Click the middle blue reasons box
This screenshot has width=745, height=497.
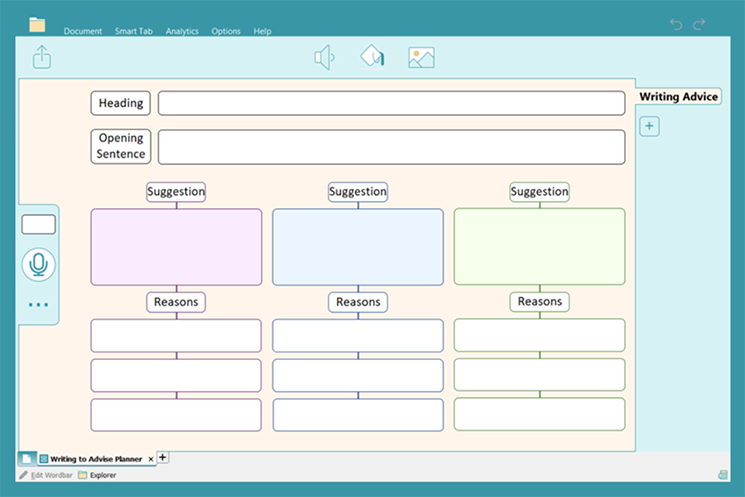point(358,375)
